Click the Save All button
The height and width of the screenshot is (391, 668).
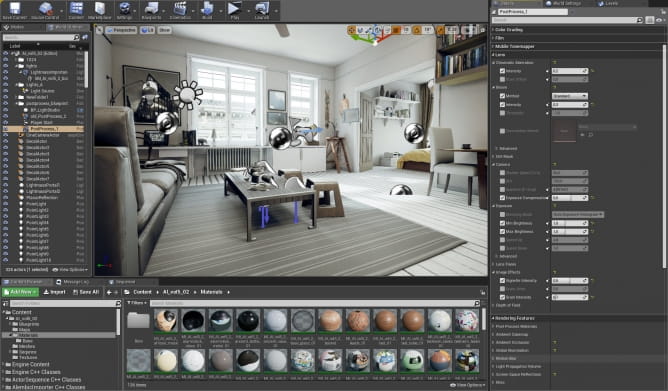tap(86, 292)
